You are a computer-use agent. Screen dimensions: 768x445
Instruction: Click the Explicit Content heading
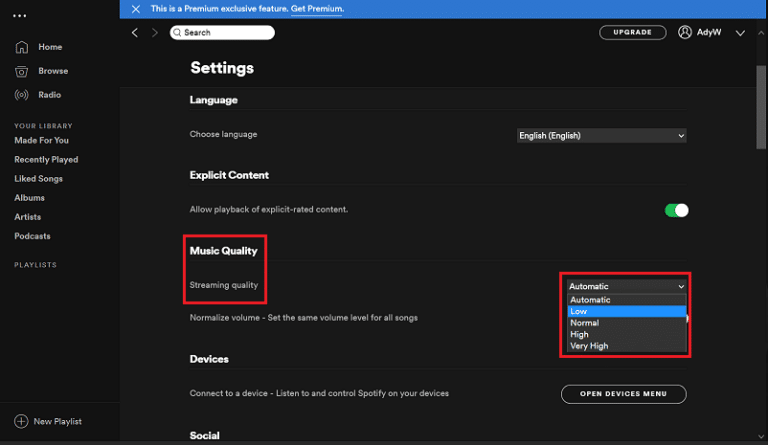point(229,175)
